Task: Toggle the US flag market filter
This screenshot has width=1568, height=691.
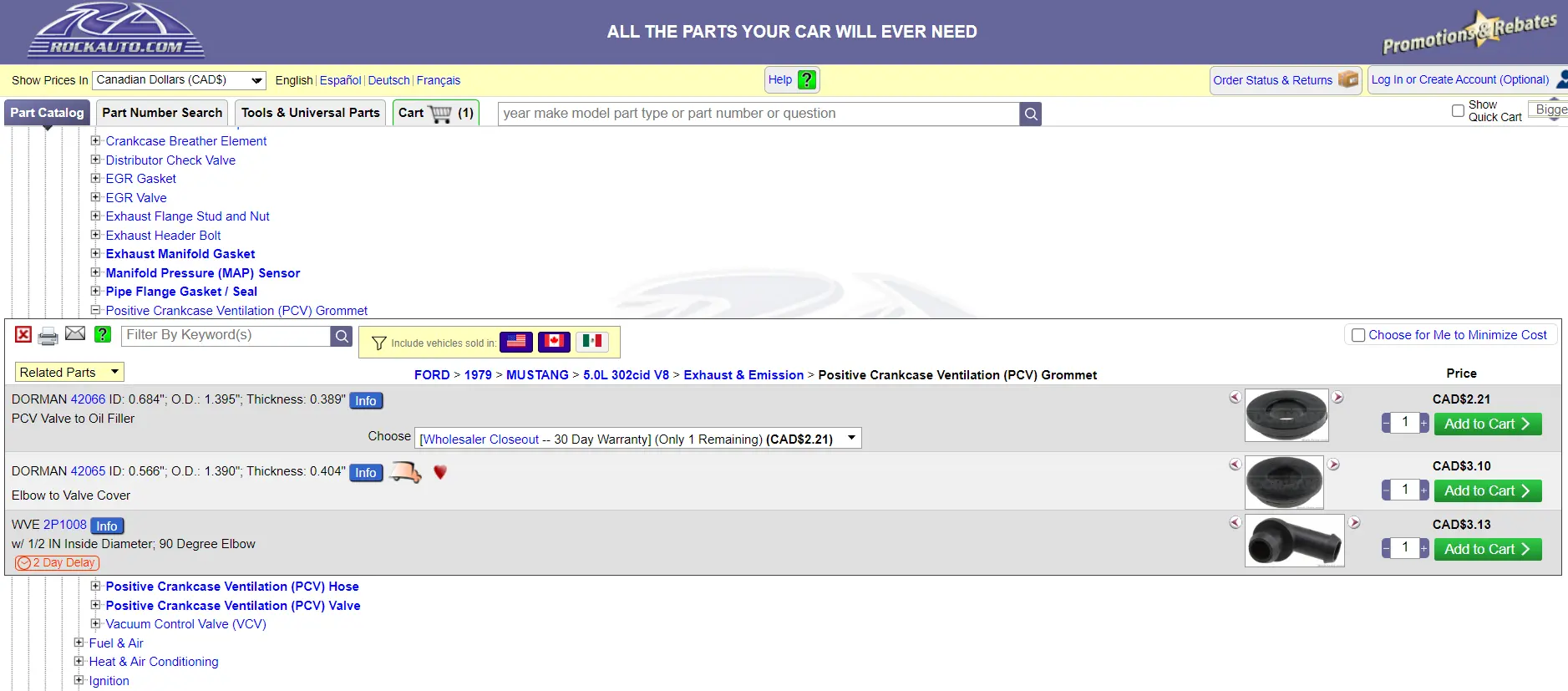Action: [516, 341]
